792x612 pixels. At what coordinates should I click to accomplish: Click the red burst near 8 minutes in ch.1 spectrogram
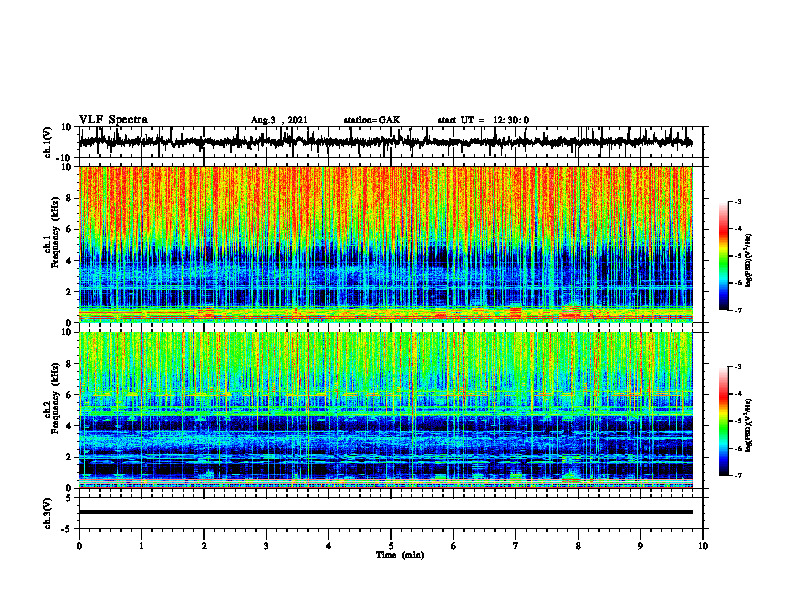[x=571, y=313]
